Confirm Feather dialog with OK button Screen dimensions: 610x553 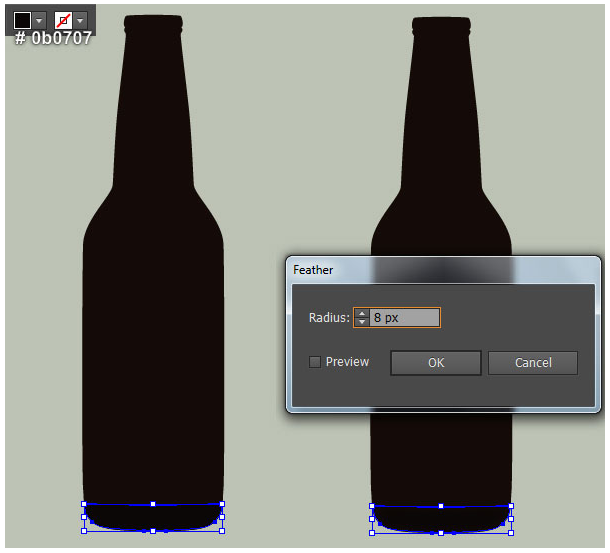(436, 363)
